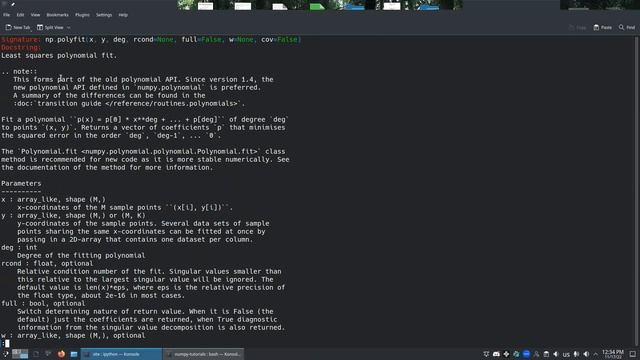The height and width of the screenshot is (360, 640).
Task: Open the Bookmarks menu
Action: [58, 15]
